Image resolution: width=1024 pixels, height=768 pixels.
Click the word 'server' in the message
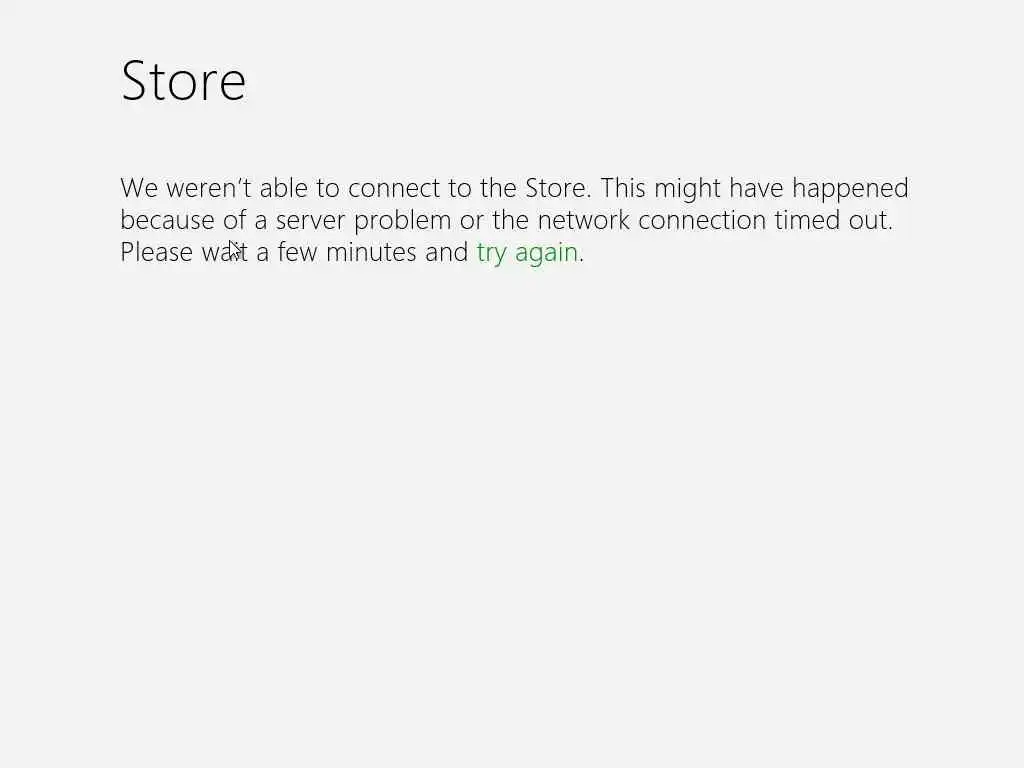point(310,221)
